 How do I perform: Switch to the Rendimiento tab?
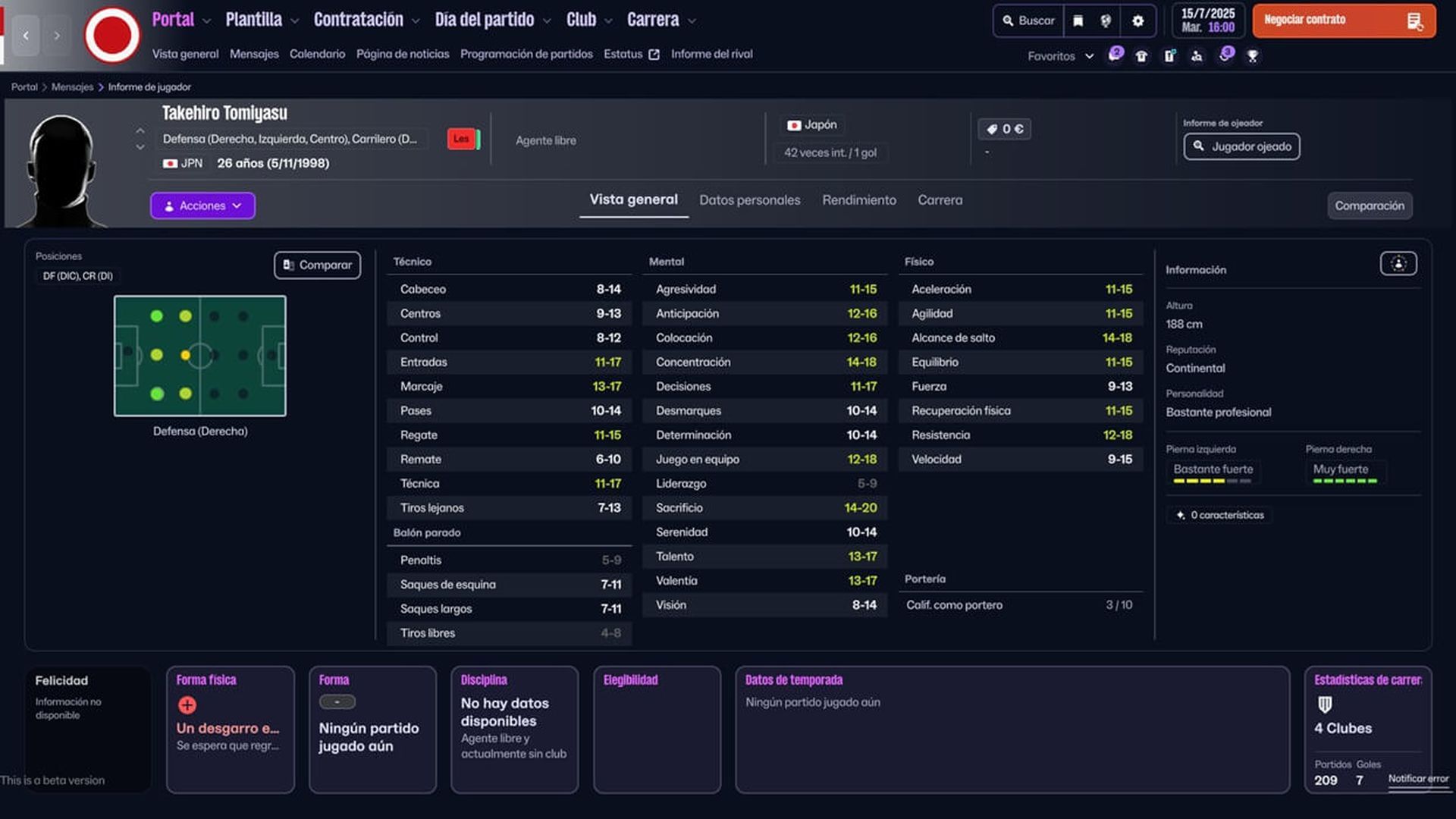858,200
